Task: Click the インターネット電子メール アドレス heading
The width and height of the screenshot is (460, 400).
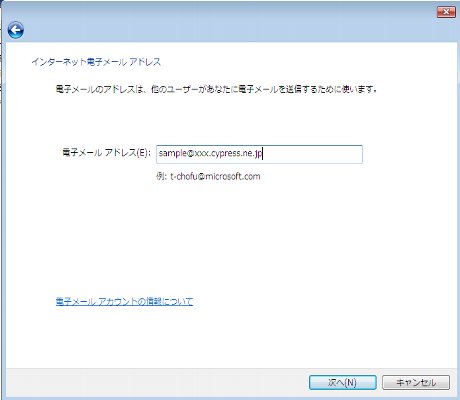Action: click(x=96, y=62)
